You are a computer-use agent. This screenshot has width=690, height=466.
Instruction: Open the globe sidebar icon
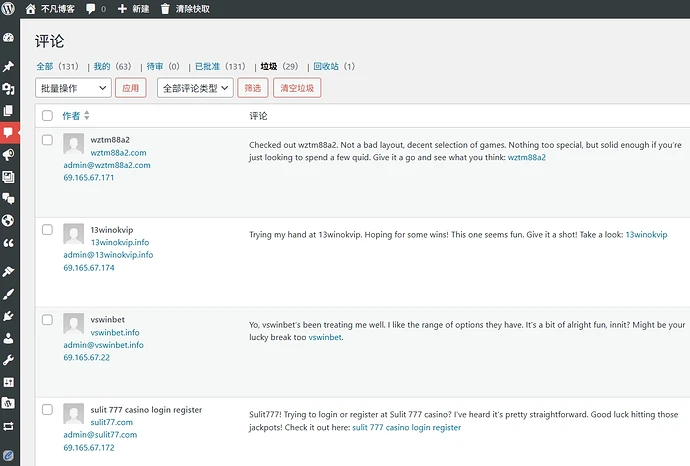click(x=8, y=220)
